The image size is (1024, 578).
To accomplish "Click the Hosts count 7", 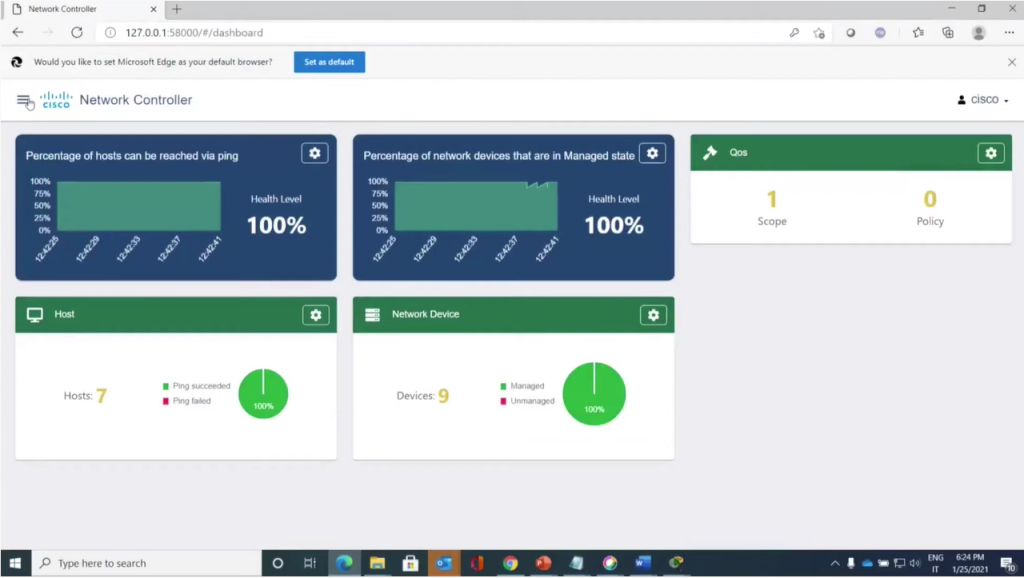I will coord(101,396).
